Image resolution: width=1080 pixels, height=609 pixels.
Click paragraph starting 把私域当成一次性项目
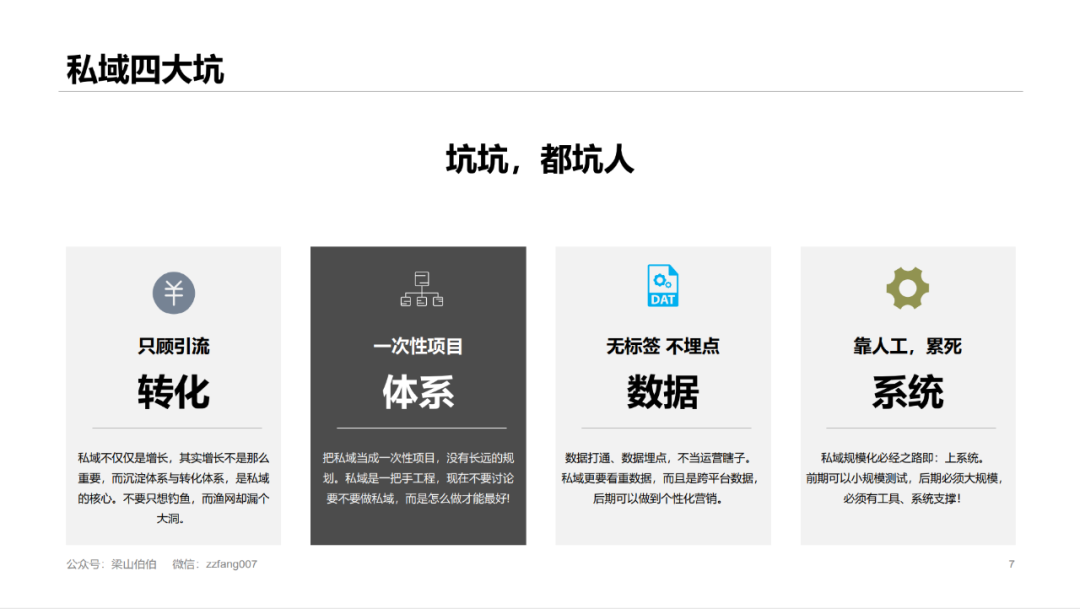click(x=418, y=478)
